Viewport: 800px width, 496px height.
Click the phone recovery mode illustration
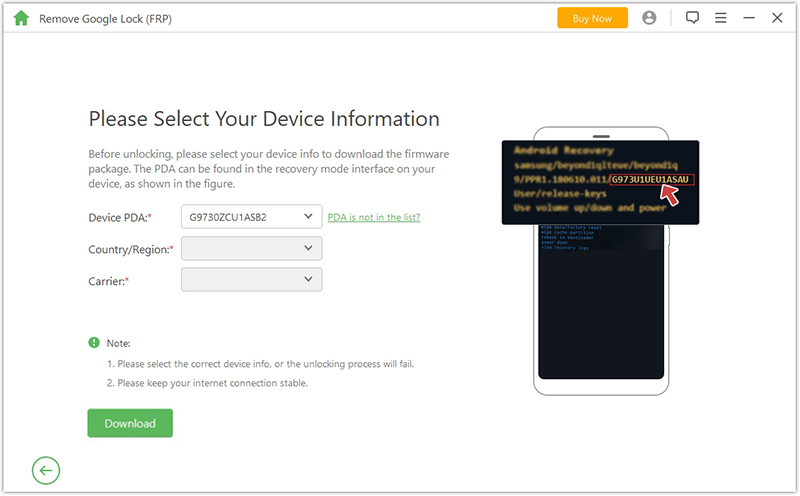coord(601,261)
